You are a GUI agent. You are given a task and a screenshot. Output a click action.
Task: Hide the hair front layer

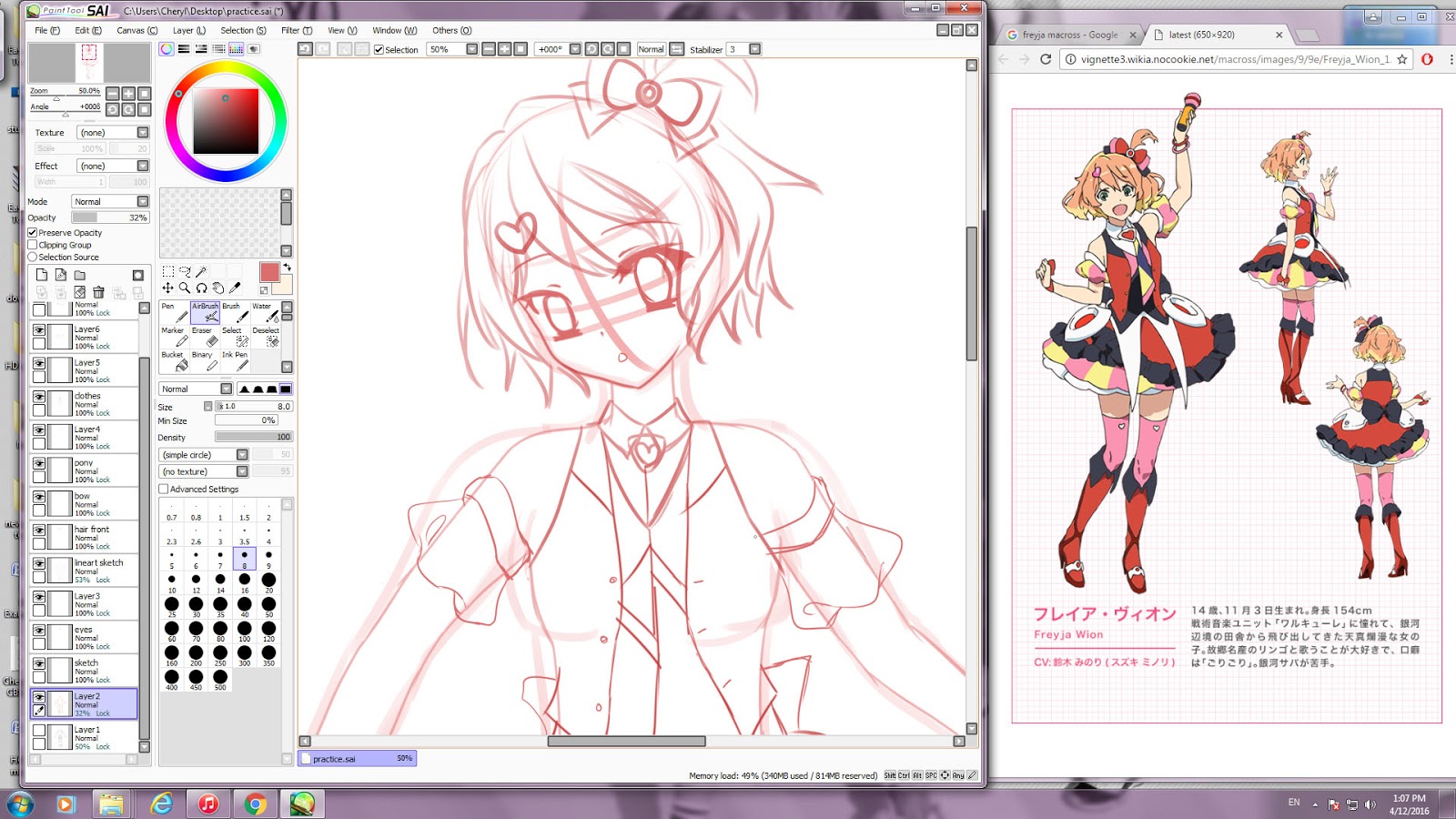tap(39, 531)
